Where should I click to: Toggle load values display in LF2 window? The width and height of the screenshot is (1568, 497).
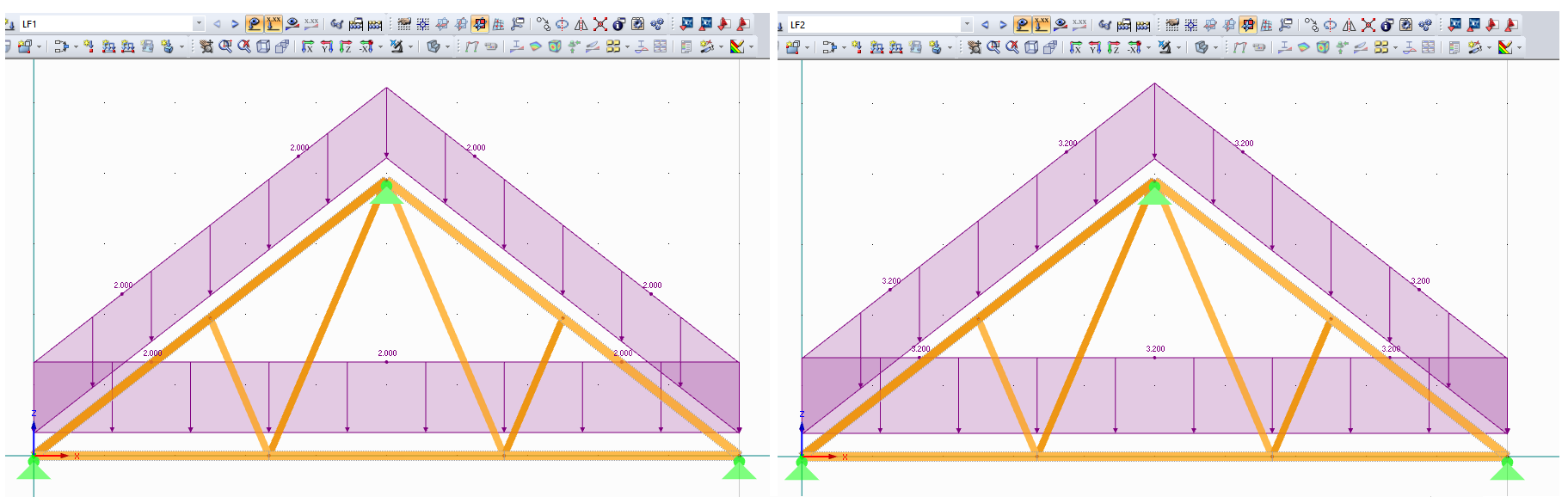point(1041,23)
